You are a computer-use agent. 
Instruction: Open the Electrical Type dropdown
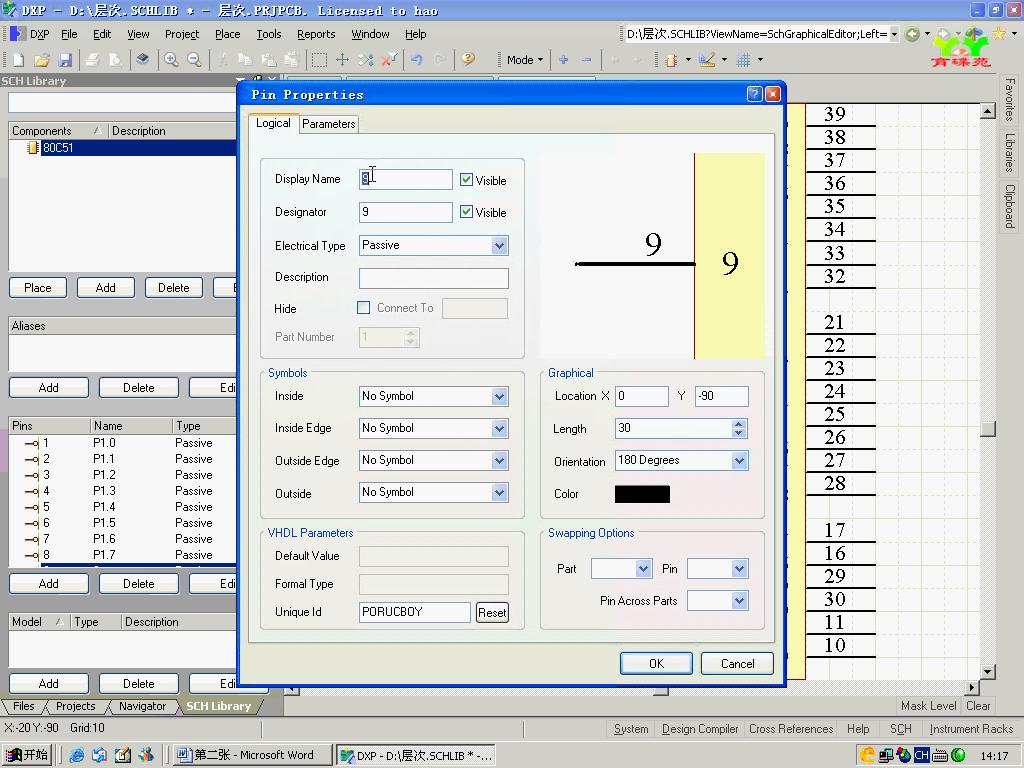[x=500, y=246]
